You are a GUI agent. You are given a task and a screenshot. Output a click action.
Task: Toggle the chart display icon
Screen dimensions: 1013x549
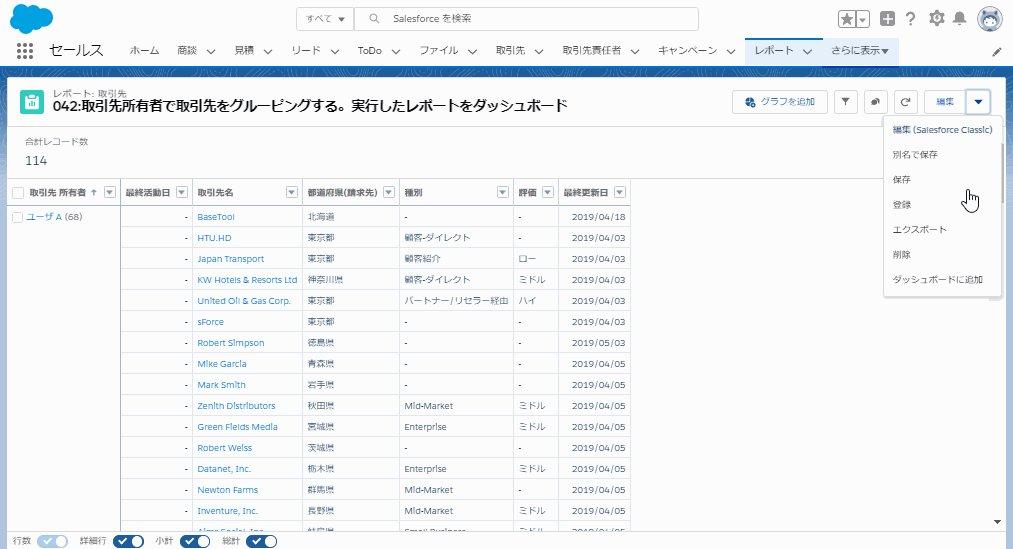(875, 101)
